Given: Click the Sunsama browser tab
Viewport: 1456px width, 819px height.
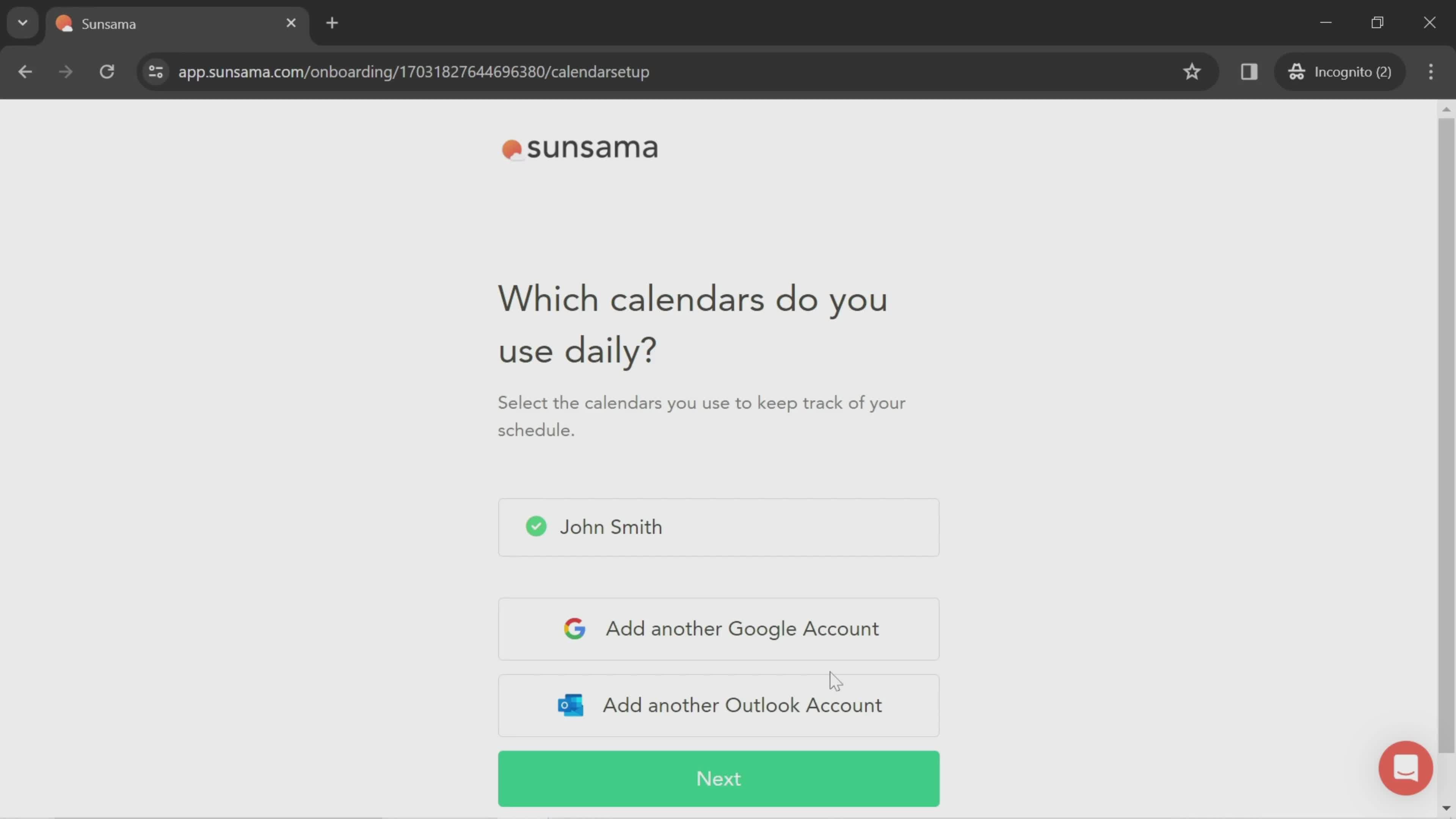Looking at the screenshot, I should click(176, 23).
